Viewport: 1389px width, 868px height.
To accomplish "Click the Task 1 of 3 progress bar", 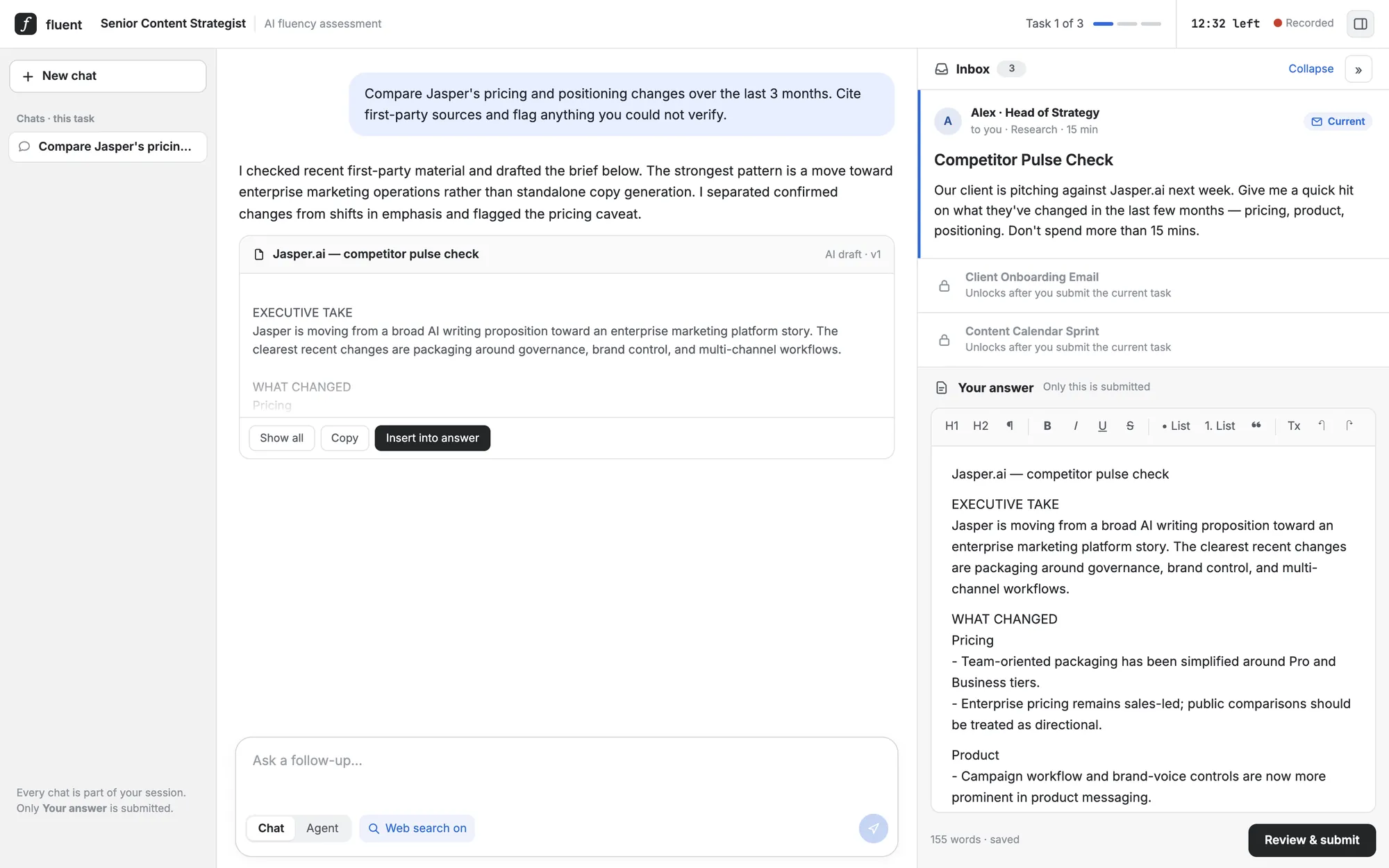I will 1126,24.
